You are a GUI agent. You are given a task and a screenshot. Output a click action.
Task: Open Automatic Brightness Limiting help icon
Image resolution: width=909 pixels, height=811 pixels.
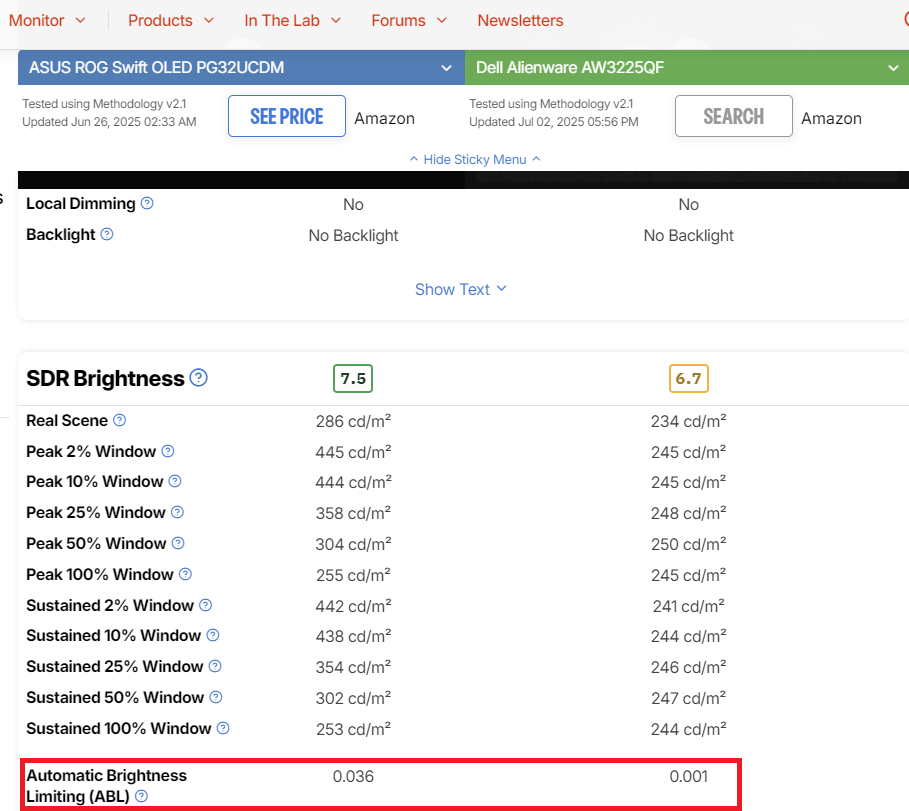pos(141,796)
